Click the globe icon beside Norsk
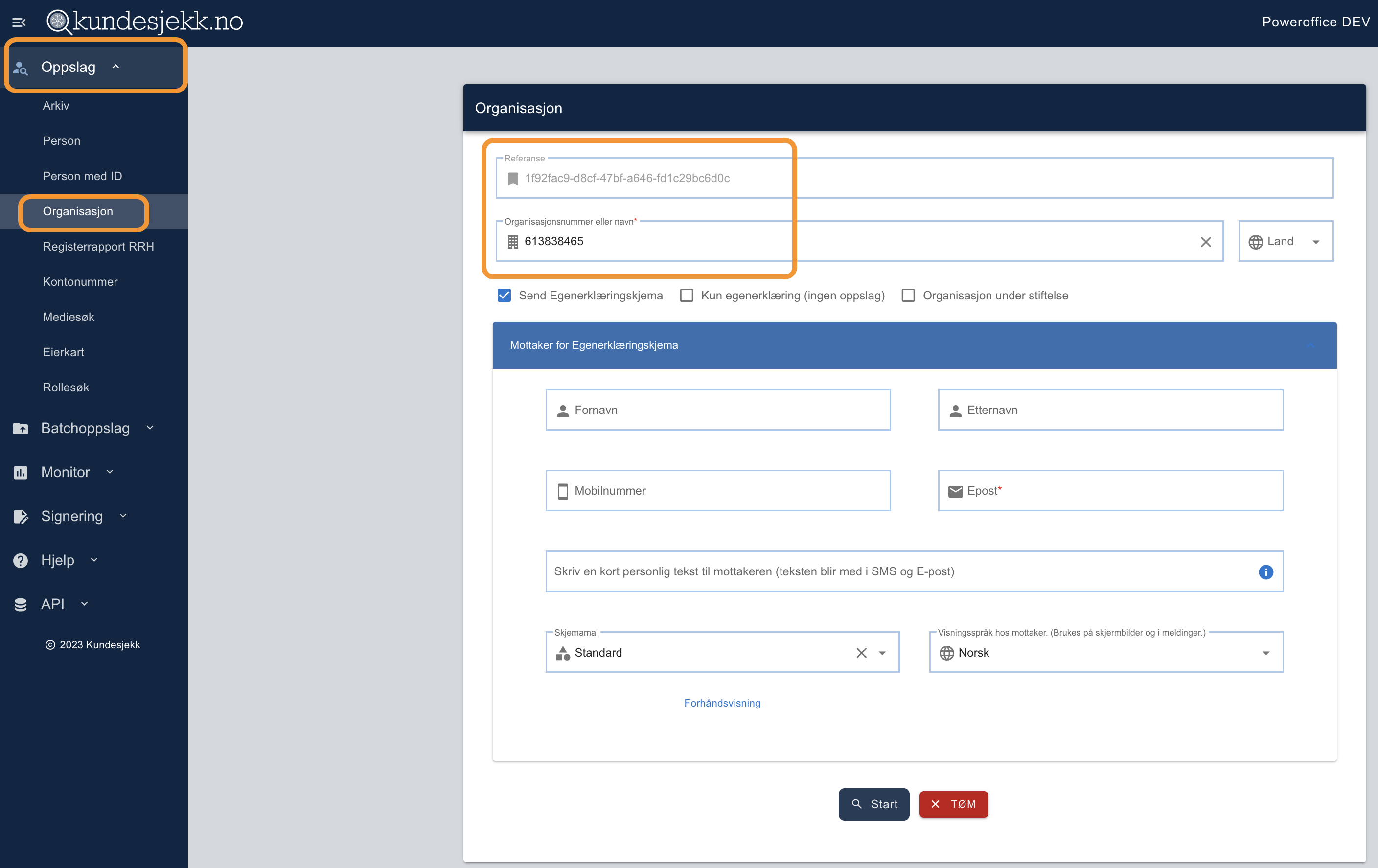 pos(946,653)
